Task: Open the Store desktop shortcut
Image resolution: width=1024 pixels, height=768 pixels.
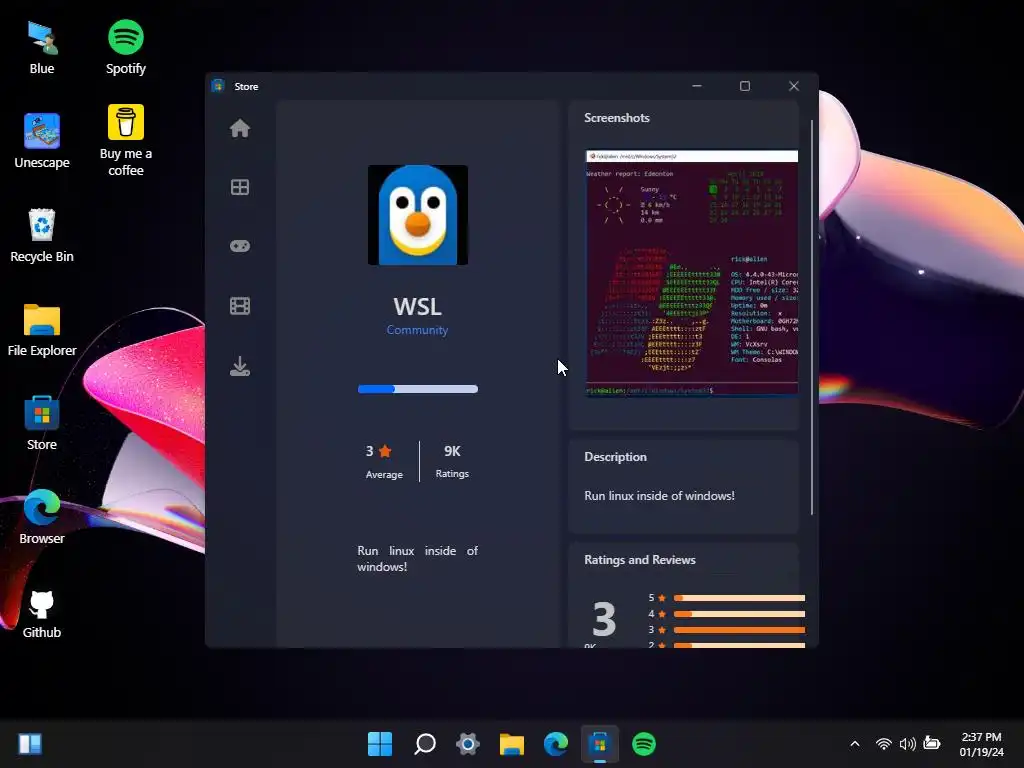Action: [x=42, y=423]
